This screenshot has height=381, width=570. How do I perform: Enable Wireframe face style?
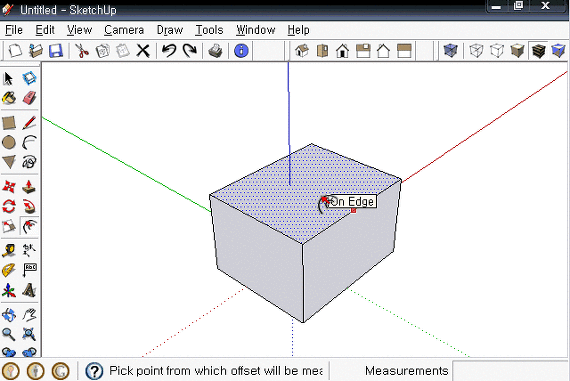tap(476, 51)
